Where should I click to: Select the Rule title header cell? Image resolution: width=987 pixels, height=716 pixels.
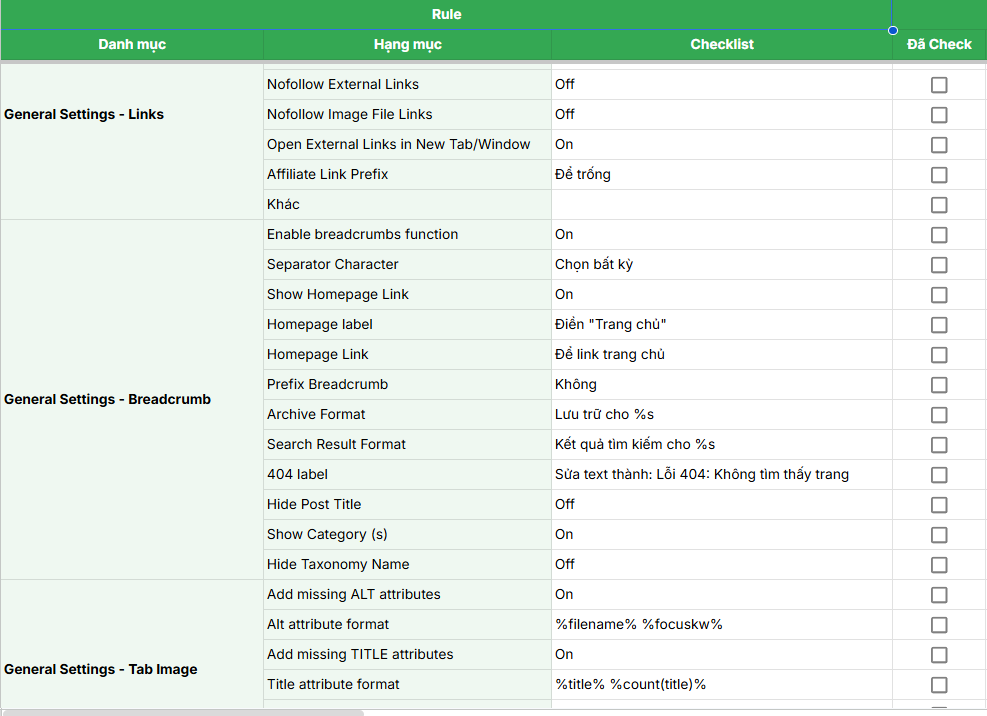(x=446, y=14)
